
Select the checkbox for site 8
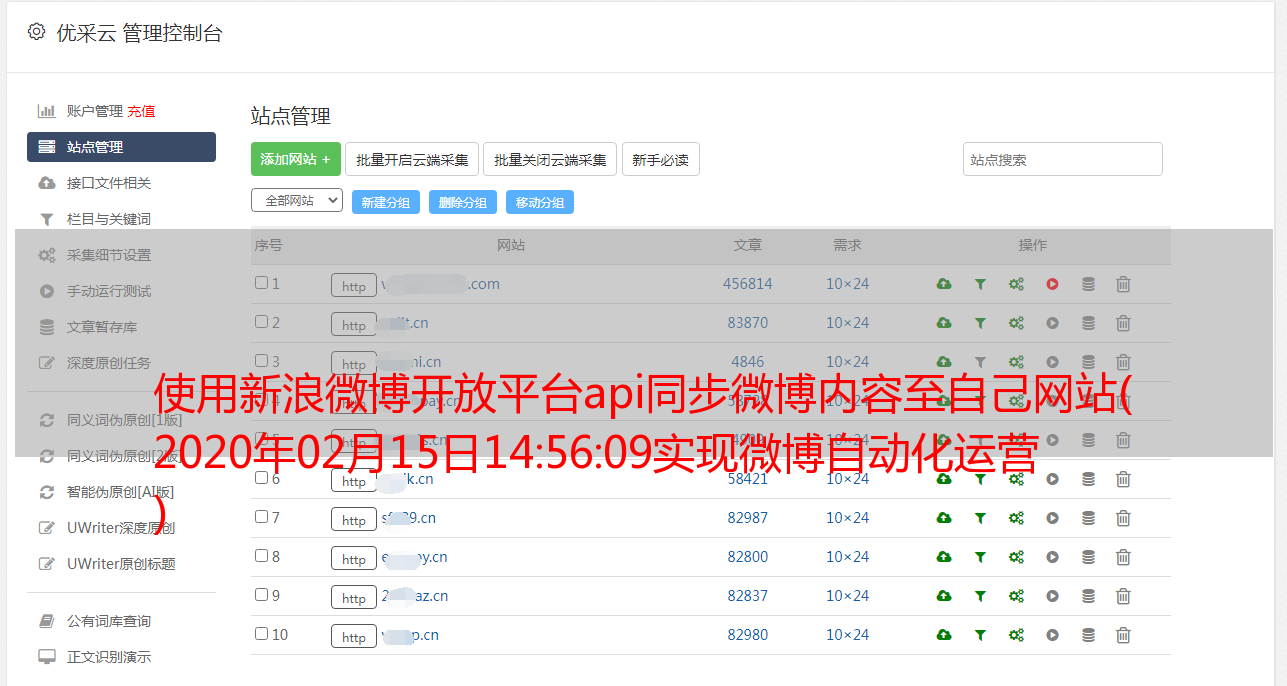point(261,556)
